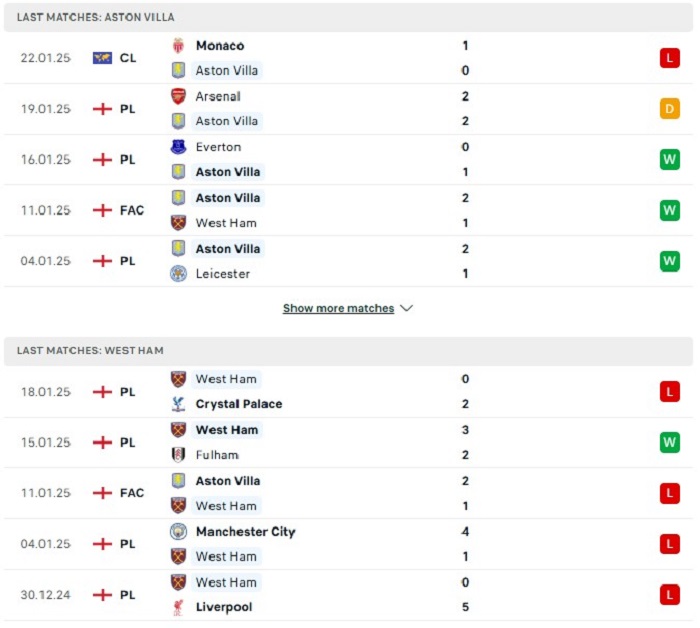The height and width of the screenshot is (628, 700).
Task: Click the Liverpool club crest icon
Action: click(x=178, y=607)
